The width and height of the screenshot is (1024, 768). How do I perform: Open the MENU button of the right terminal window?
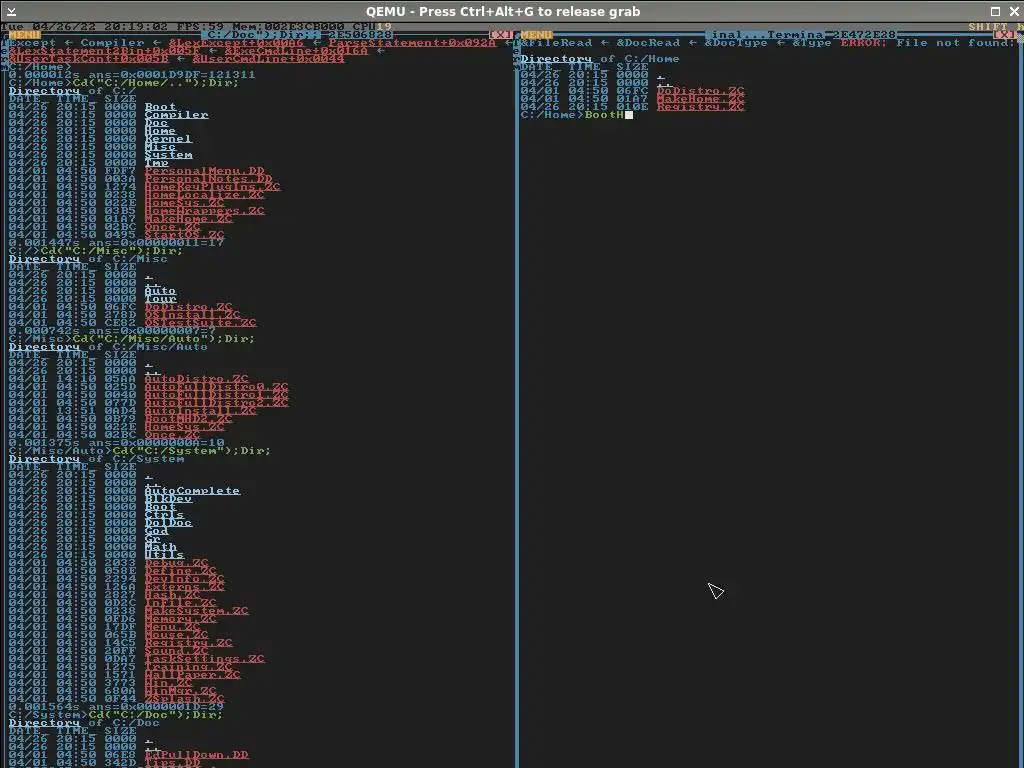[x=537, y=35]
